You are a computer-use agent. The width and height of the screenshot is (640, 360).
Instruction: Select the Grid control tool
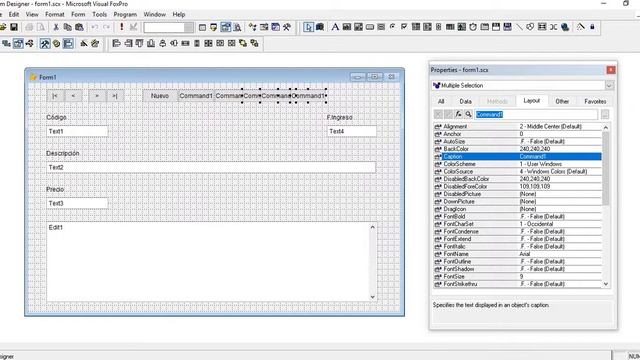point(450,27)
